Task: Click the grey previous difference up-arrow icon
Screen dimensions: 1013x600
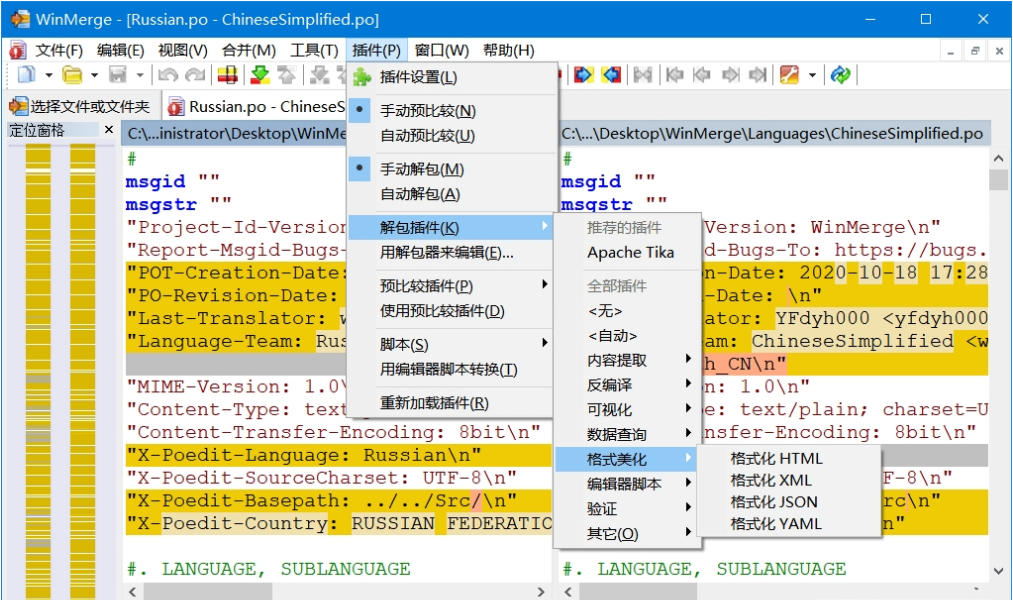Action: click(286, 75)
